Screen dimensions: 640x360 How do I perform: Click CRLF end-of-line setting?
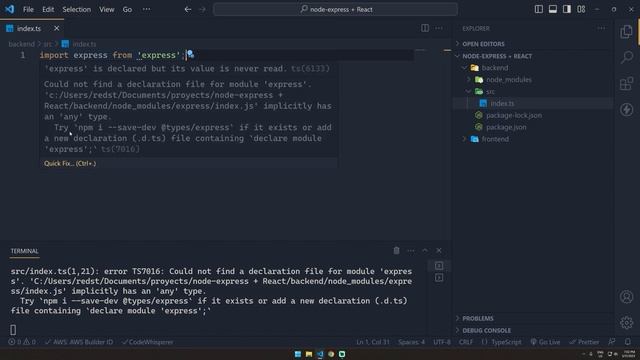pyautogui.click(x=466, y=342)
